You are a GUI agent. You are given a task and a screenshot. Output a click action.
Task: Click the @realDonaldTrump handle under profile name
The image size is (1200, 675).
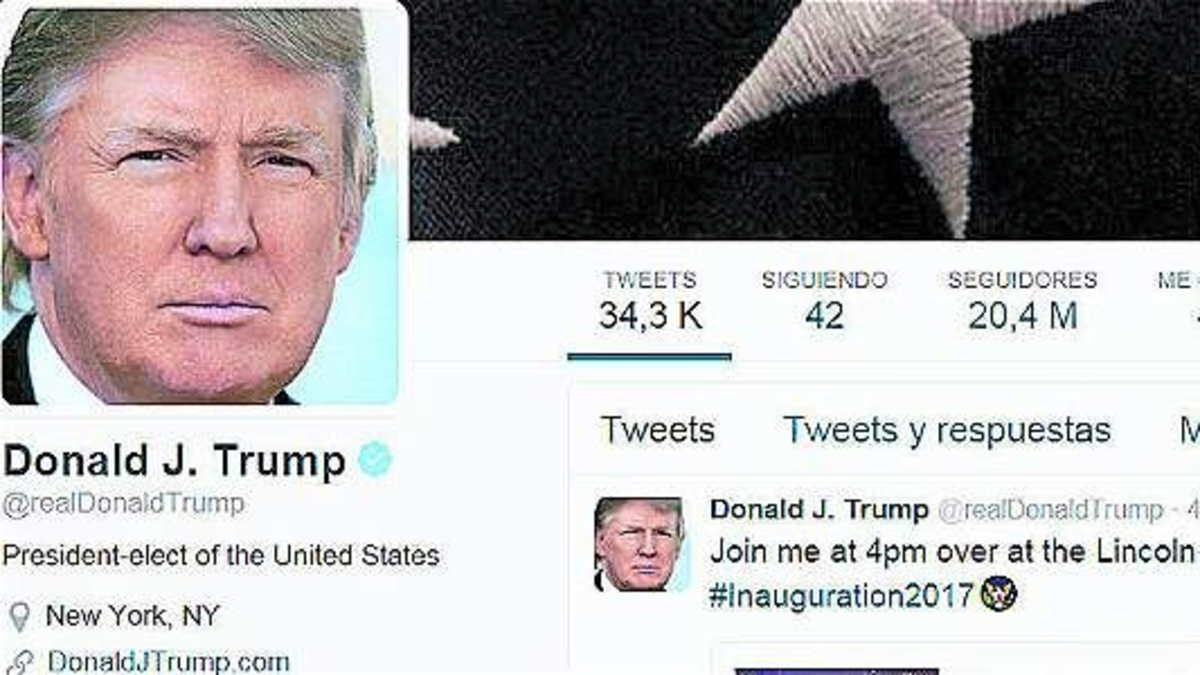123,504
